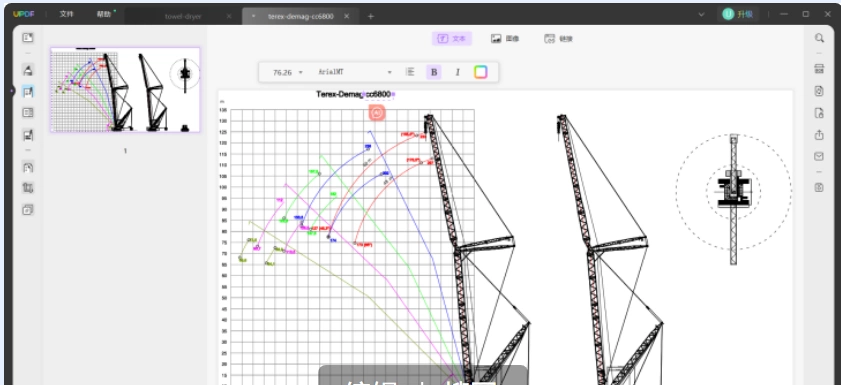Toggle Bold formatting button

pos(434,72)
